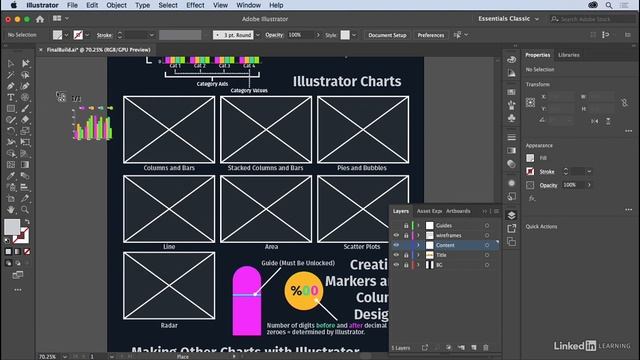The height and width of the screenshot is (360, 640).
Task: Toggle visibility eye of Content layer
Action: click(396, 245)
